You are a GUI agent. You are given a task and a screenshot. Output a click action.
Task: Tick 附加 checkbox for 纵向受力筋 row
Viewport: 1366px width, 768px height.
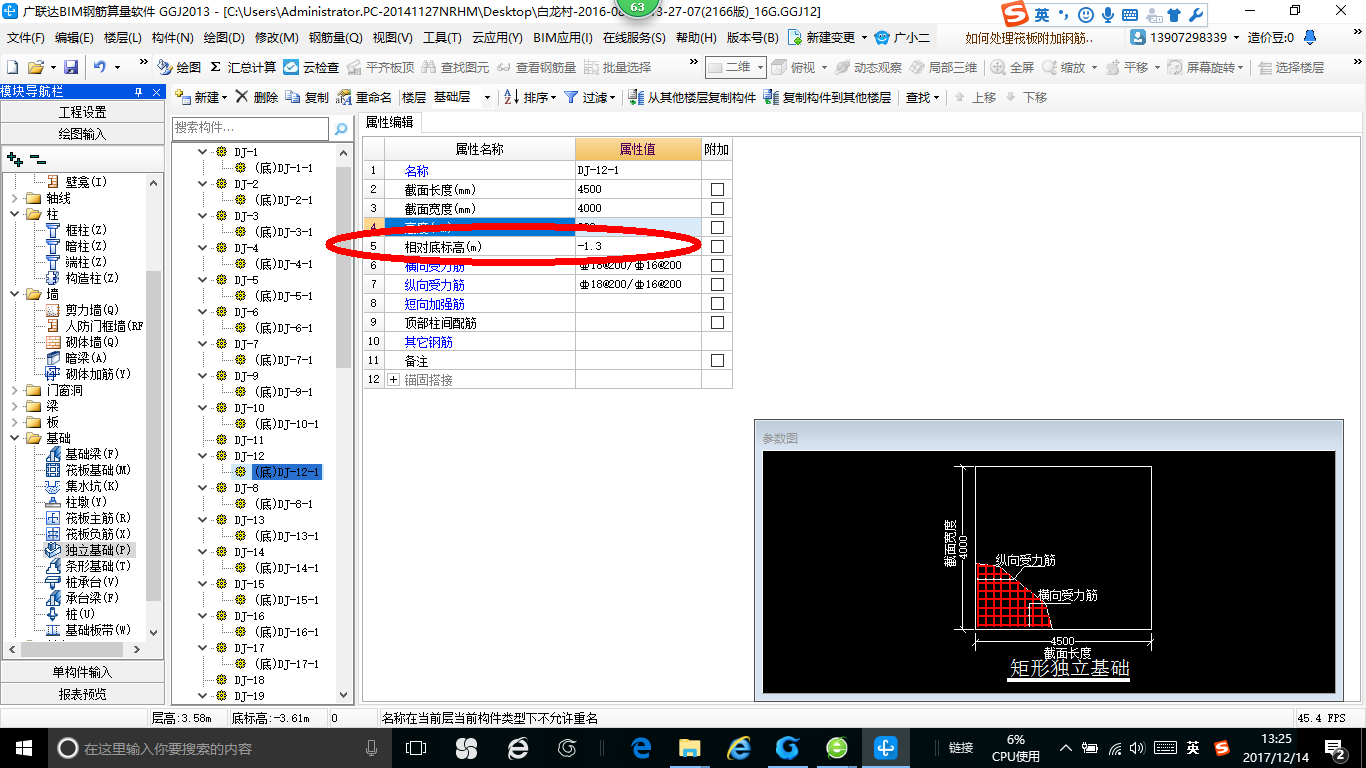(x=717, y=285)
